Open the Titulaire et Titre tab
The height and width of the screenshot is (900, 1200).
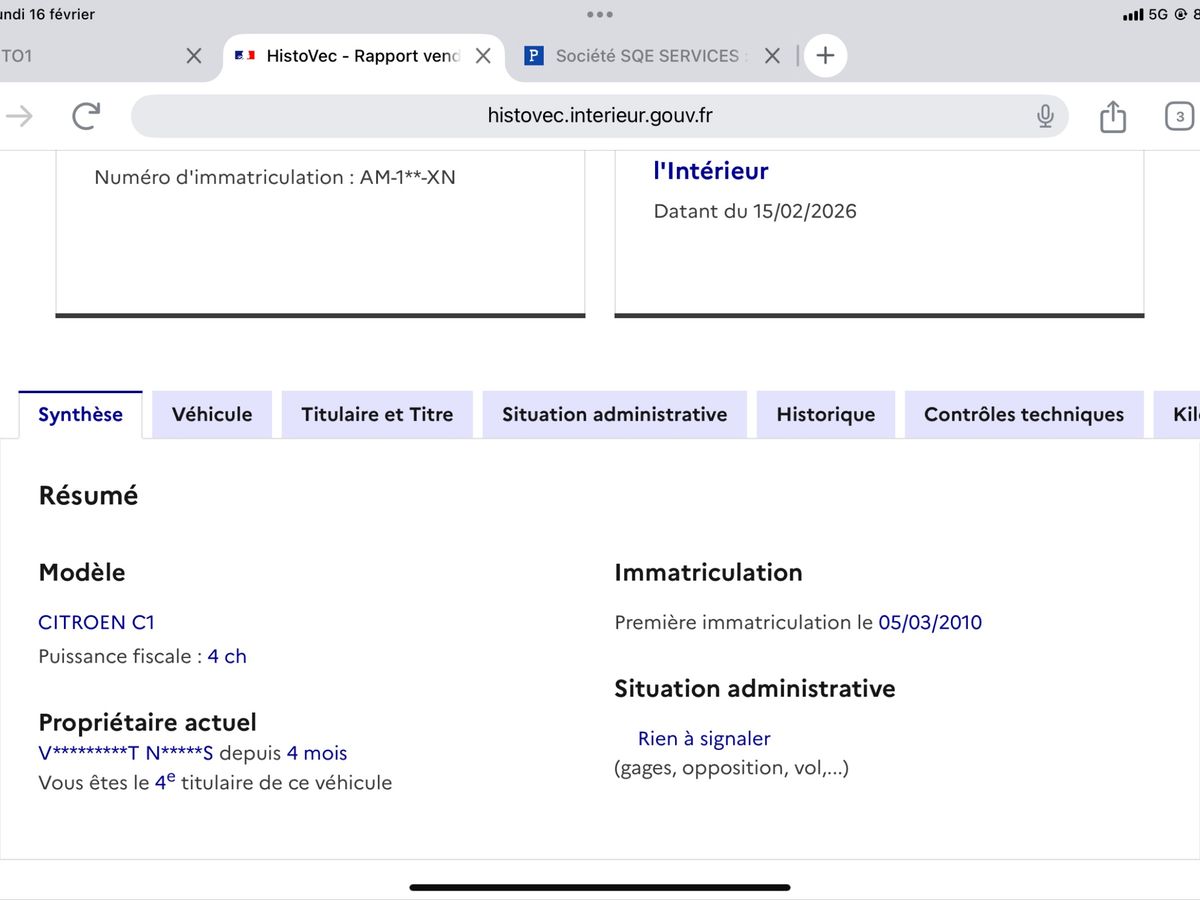377,414
